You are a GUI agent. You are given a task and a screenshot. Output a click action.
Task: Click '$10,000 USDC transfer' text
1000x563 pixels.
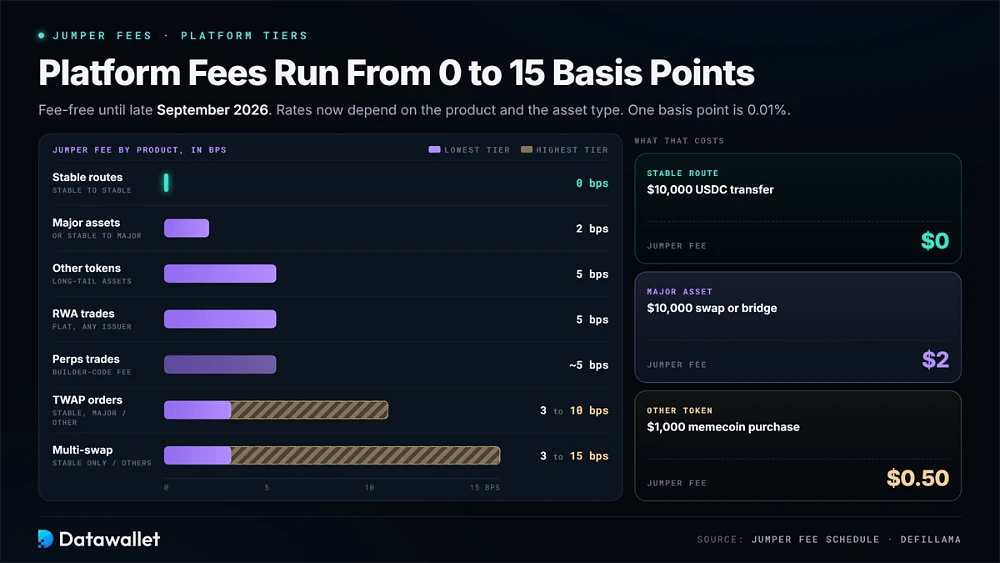tap(710, 189)
